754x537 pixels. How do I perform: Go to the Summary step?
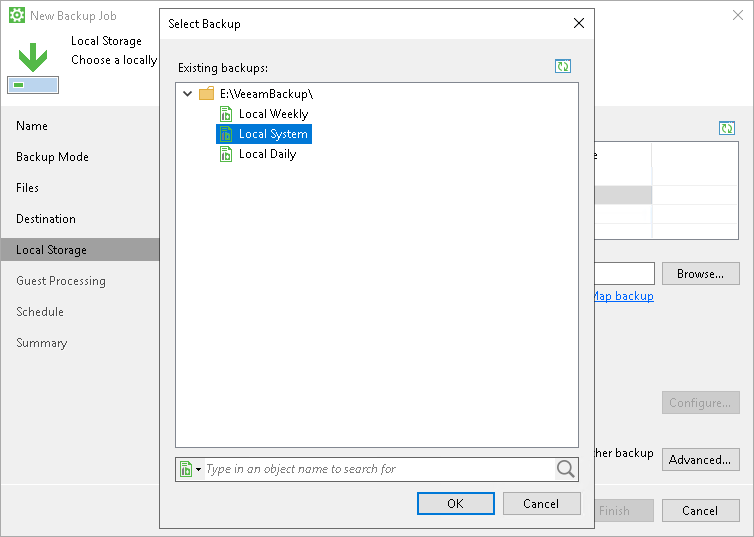41,343
